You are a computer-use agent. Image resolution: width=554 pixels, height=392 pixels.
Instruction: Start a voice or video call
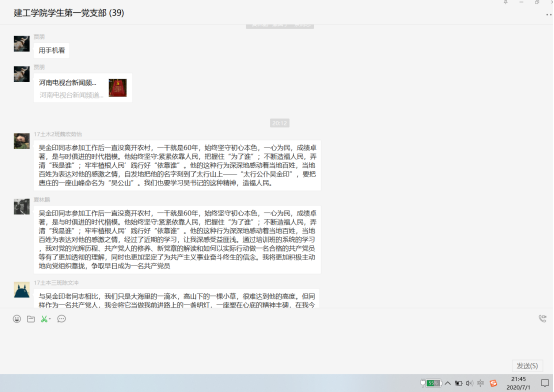[x=542, y=318]
